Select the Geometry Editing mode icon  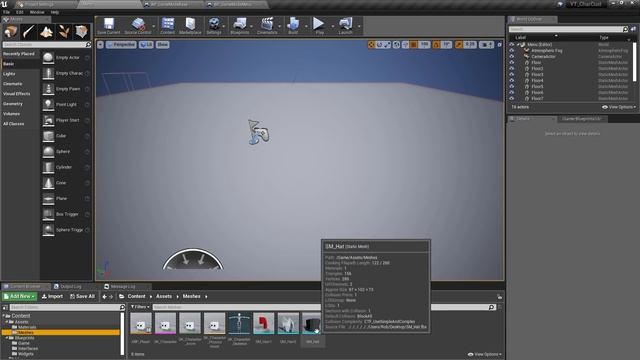81,31
